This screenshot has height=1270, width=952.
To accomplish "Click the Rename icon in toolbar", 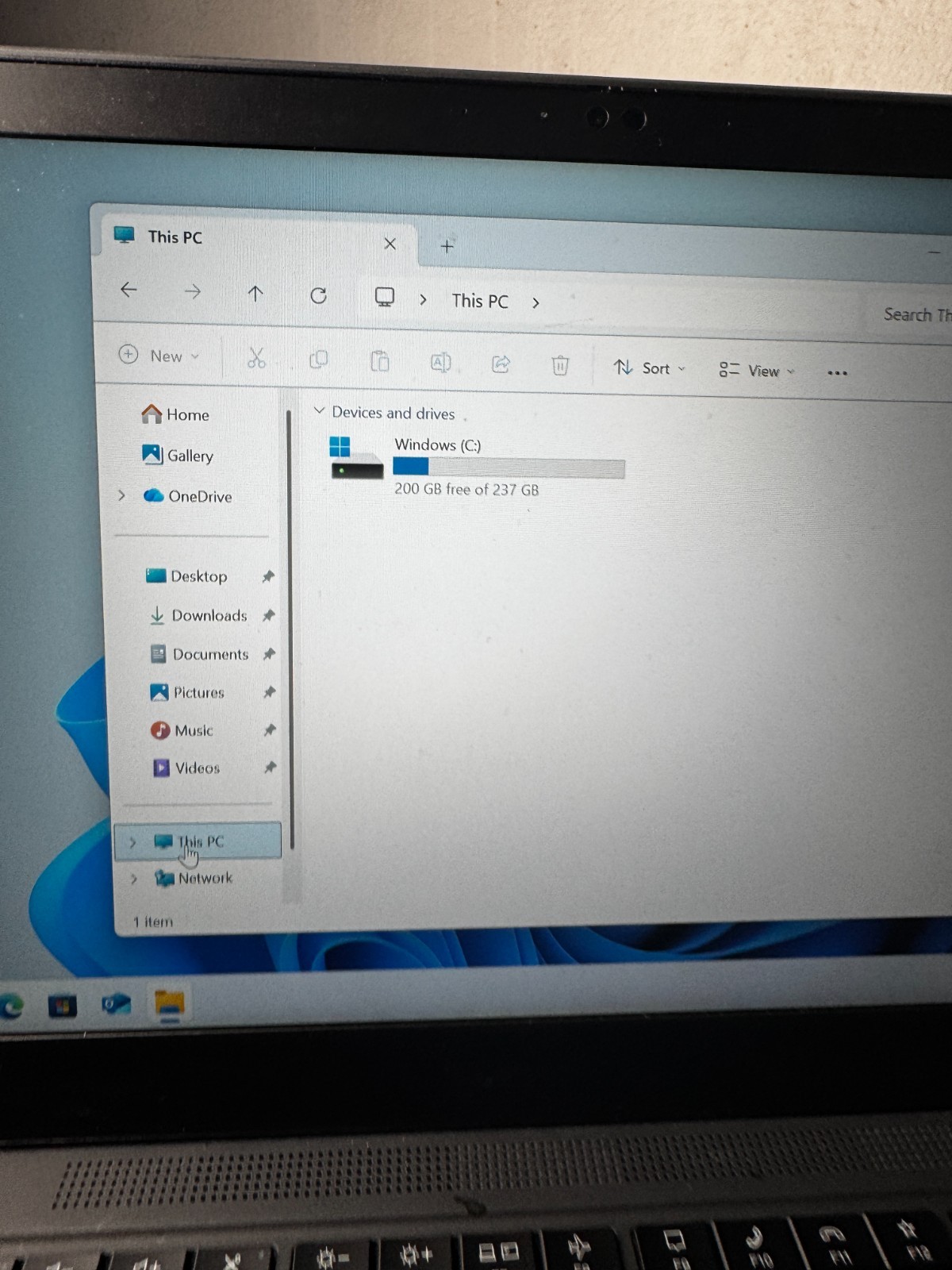I will point(440,363).
